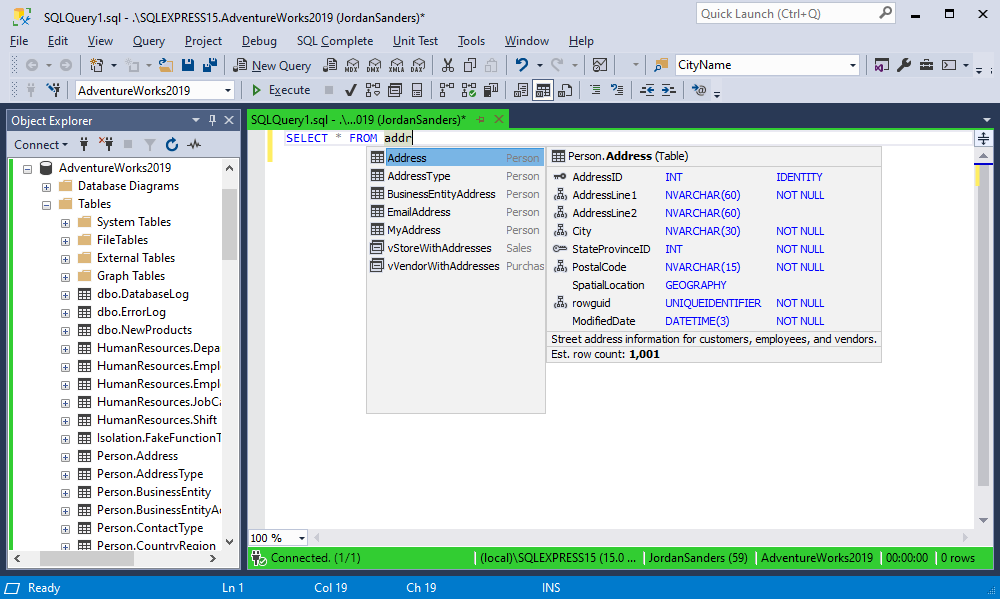Click the Object Explorer horizontal scrollbar thumb
Viewport: 1000px width, 599px height.
[x=87, y=558]
